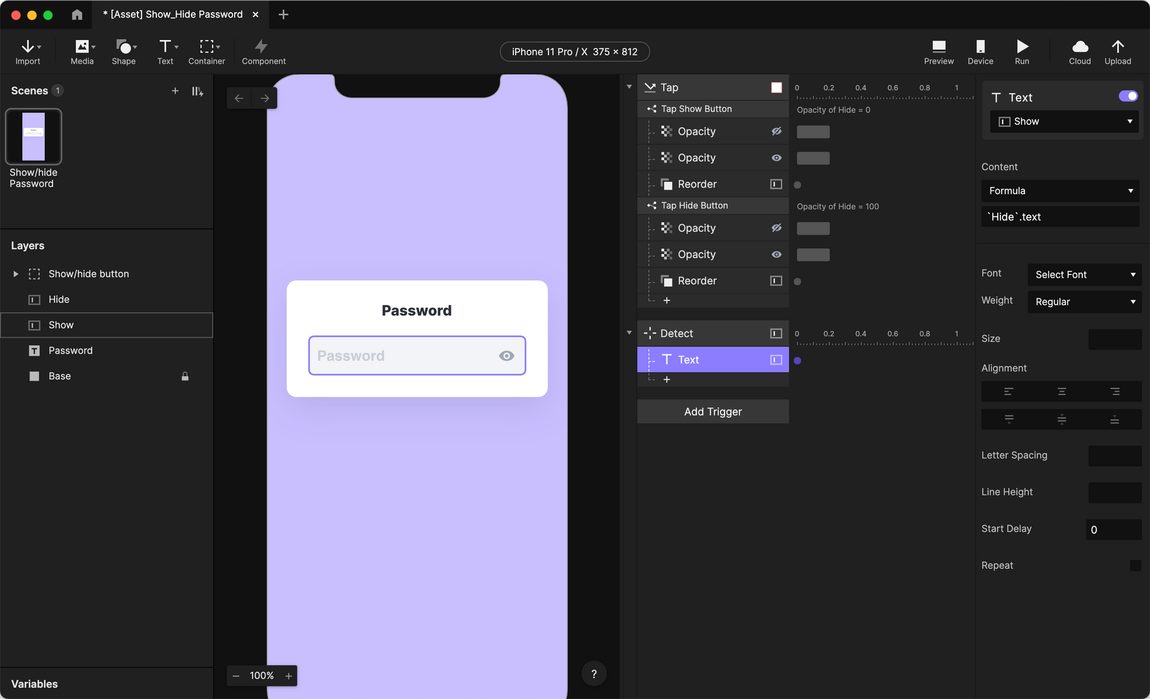Click the Text response timeline keyframe dot
This screenshot has height=699, width=1150.
797,361
